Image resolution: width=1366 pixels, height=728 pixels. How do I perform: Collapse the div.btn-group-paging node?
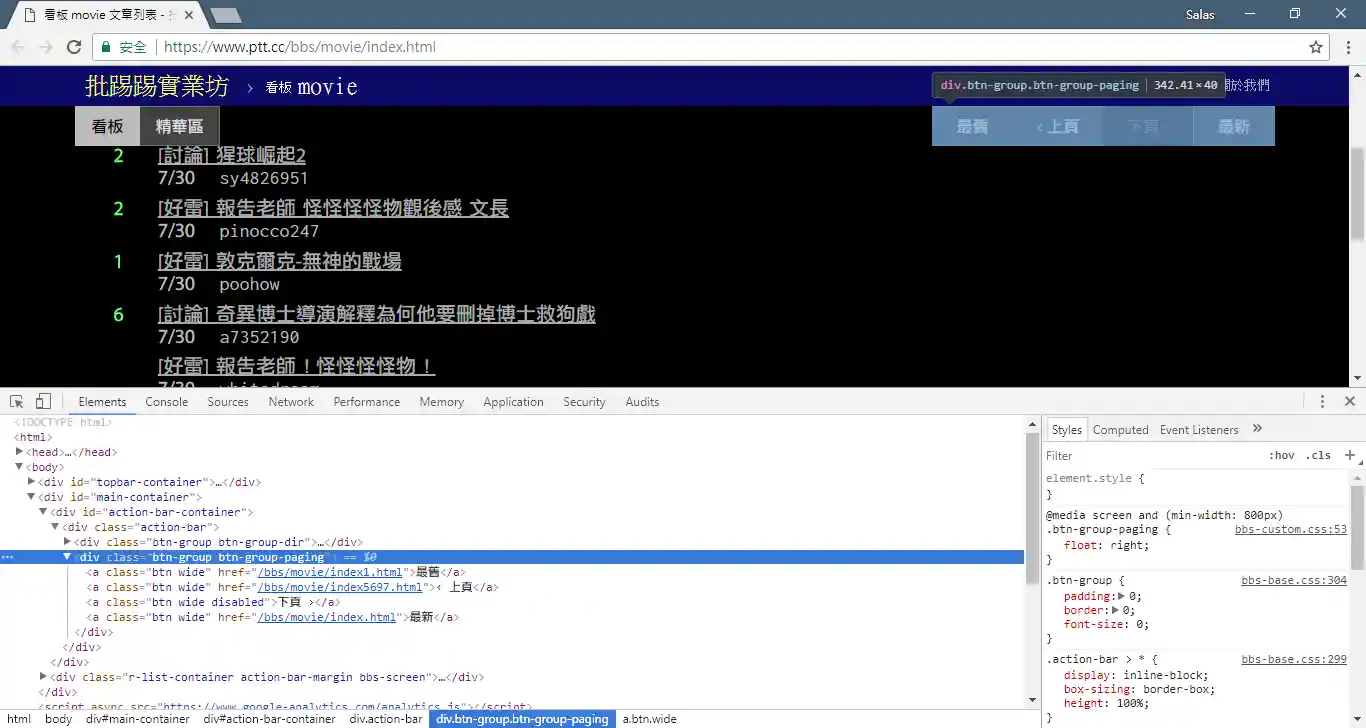pos(67,557)
